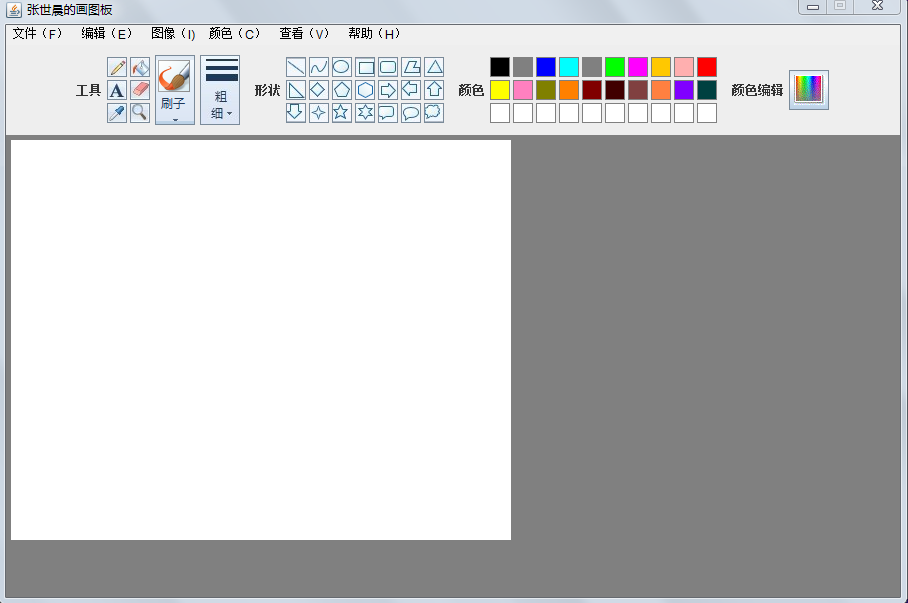908x603 pixels.
Task: Pick the polygon shape
Action: click(411, 67)
